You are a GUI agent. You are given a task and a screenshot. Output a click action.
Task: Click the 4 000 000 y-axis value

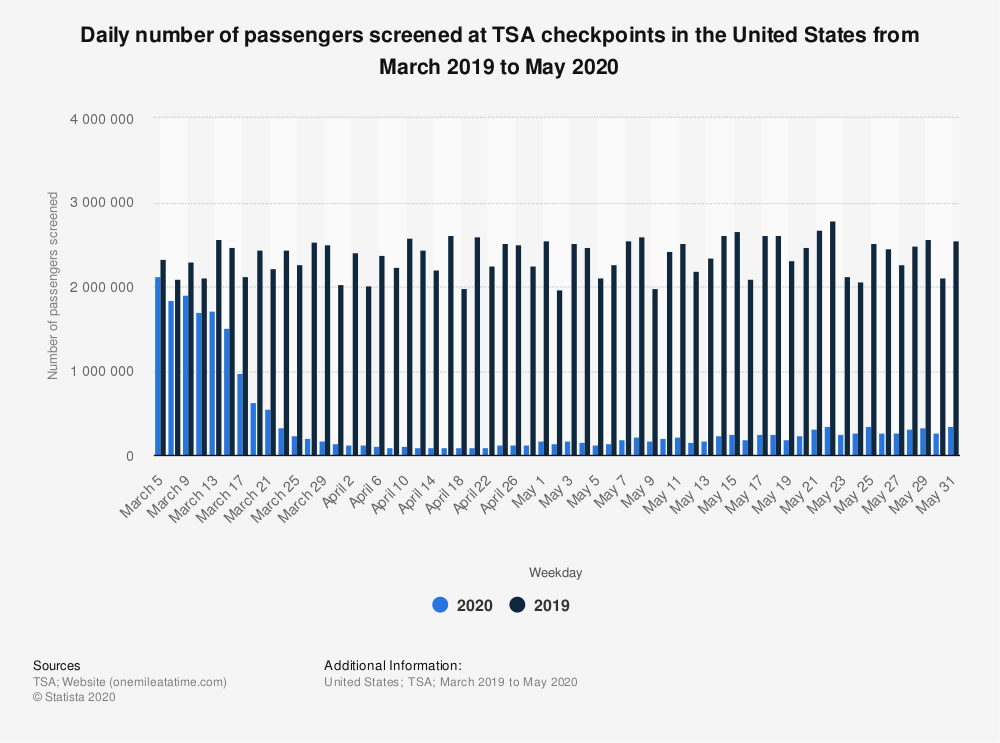102,119
